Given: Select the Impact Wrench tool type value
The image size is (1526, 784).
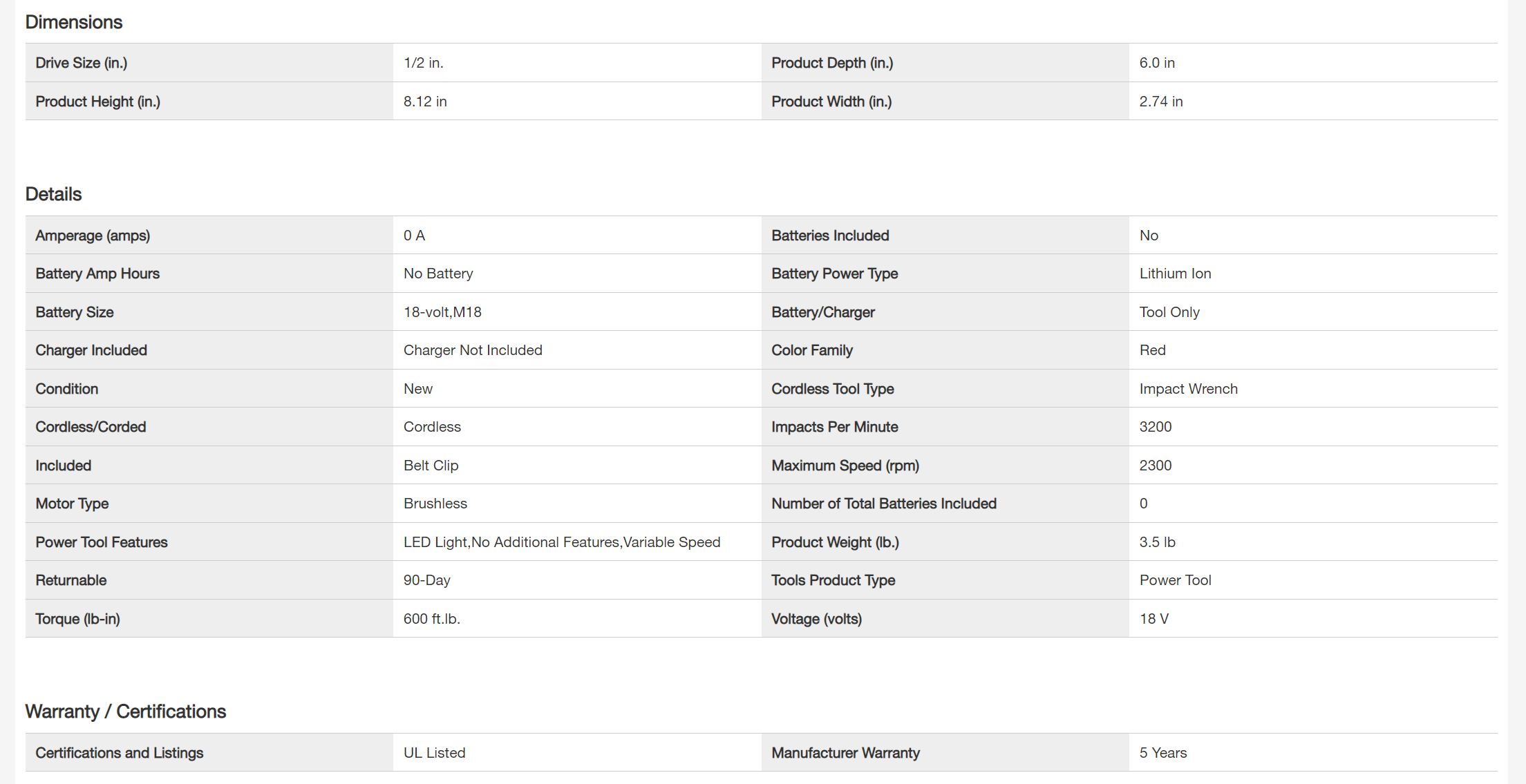Looking at the screenshot, I should click(x=1188, y=389).
